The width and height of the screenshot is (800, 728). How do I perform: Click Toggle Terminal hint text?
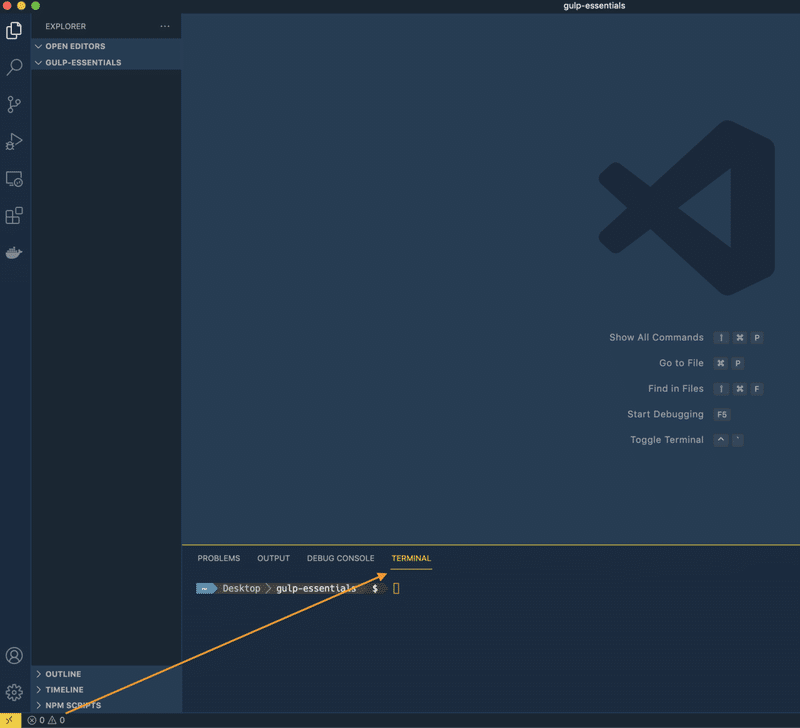click(x=667, y=440)
